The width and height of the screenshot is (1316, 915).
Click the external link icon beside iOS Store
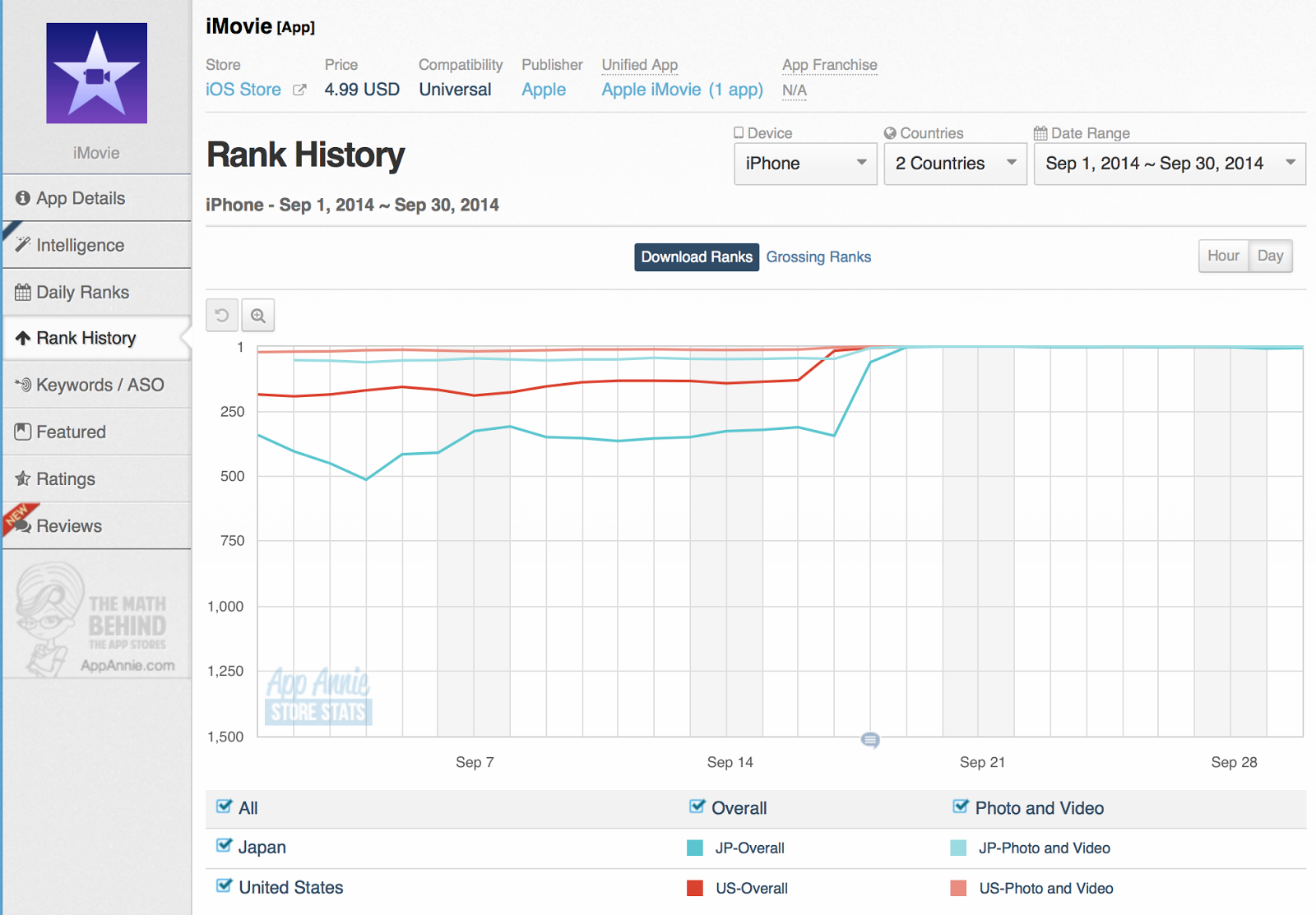pyautogui.click(x=299, y=90)
